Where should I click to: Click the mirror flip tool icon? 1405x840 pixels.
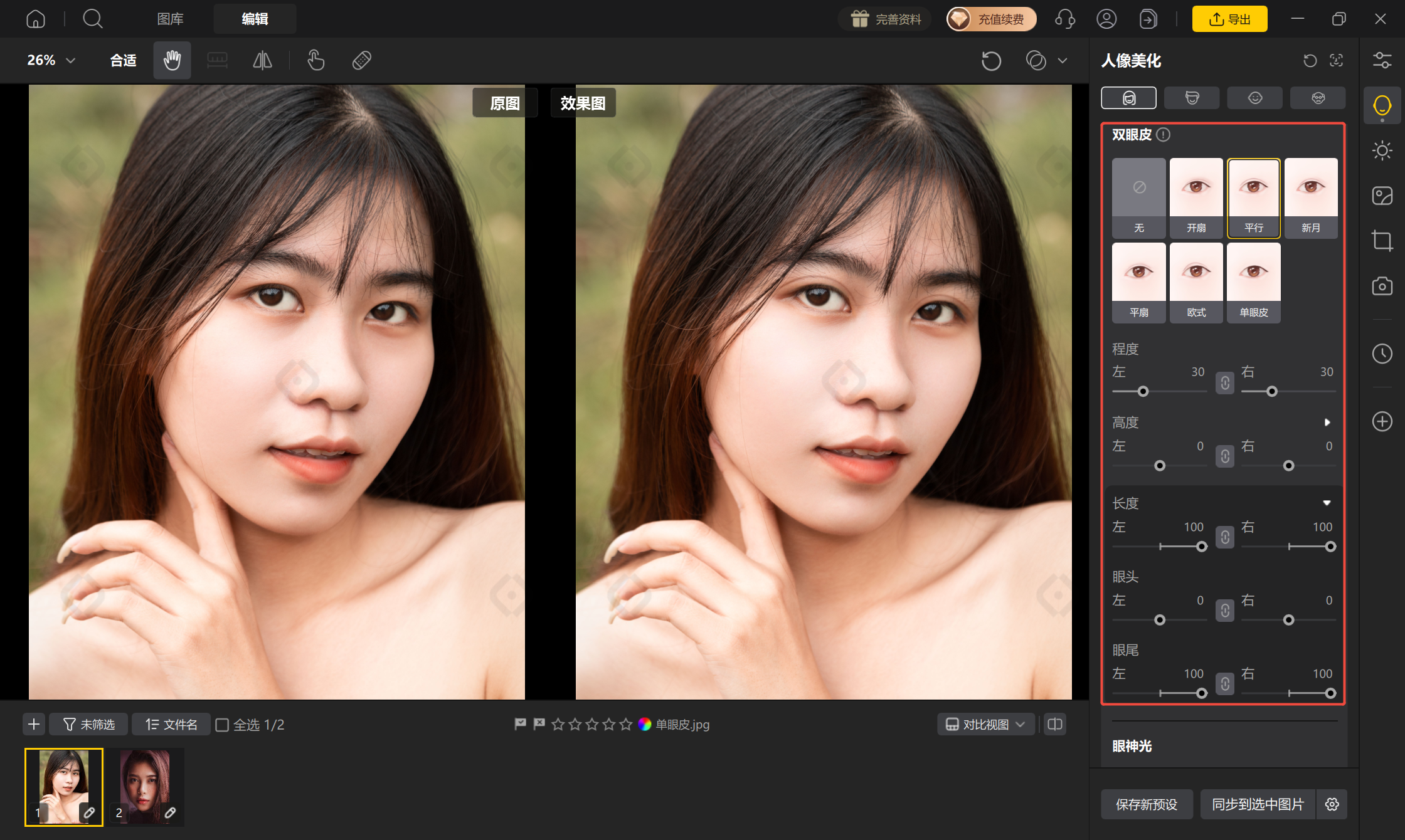point(262,60)
